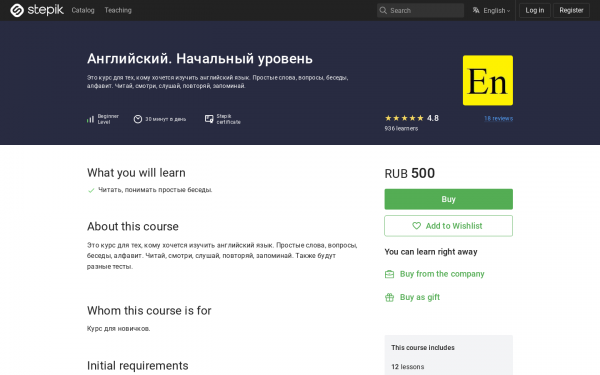Click the course title Английский. Начальный уровень
Image resolution: width=600 pixels, height=375 pixels.
point(200,59)
